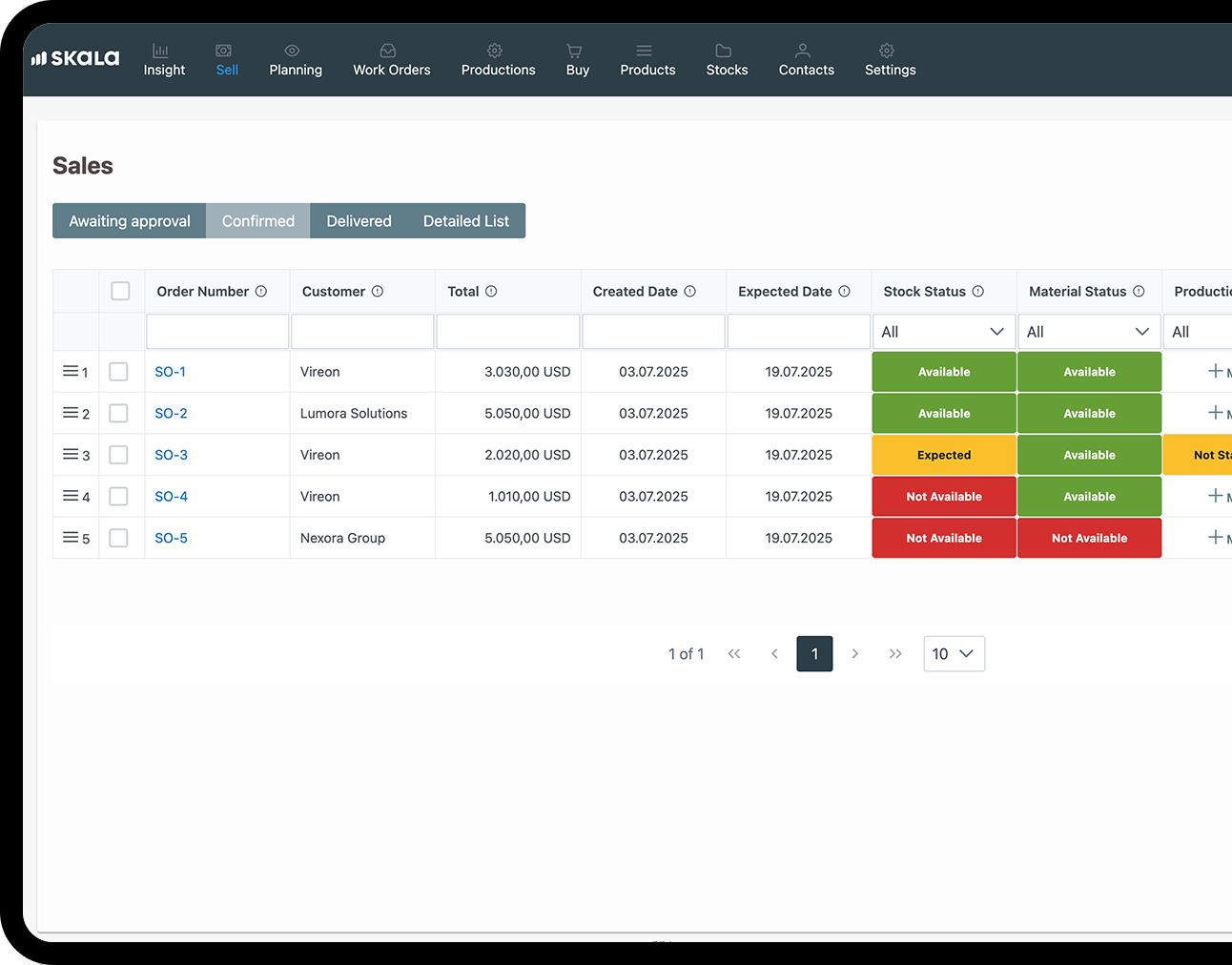Change rows per page dropdown showing 10
Viewport: 1232px width, 965px height.
point(954,654)
